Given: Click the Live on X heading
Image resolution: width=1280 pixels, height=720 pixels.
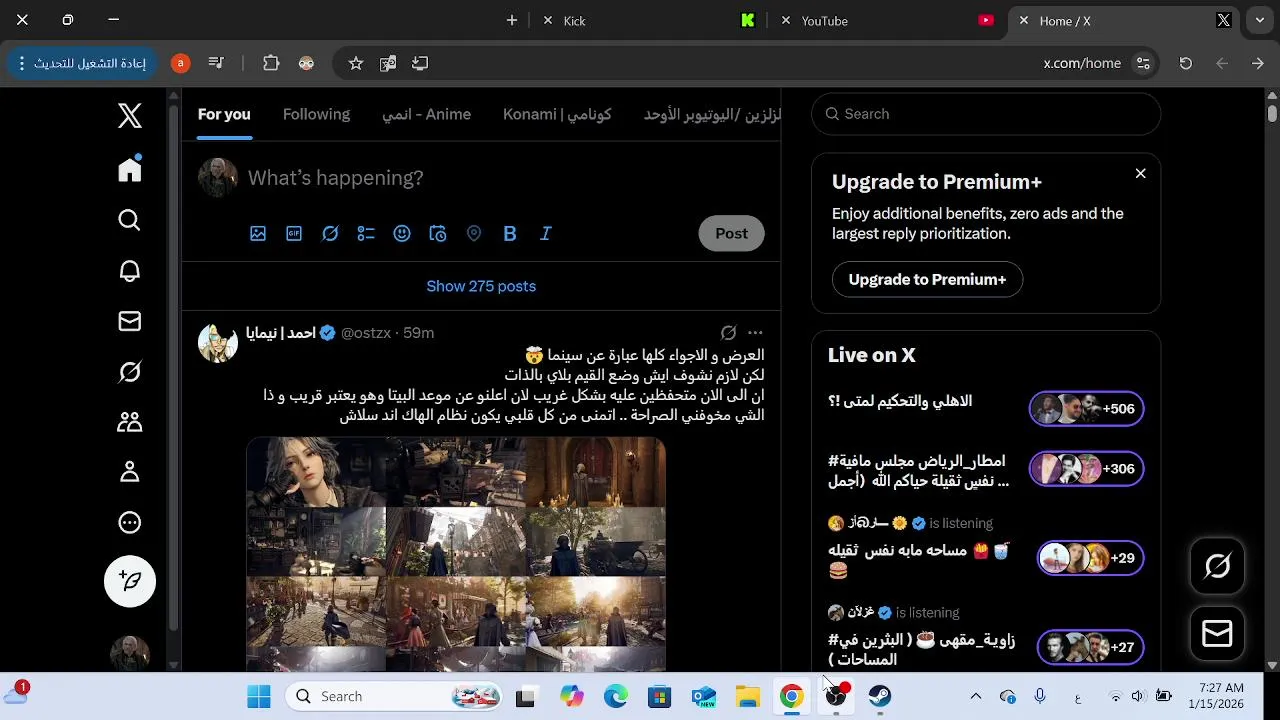Looking at the screenshot, I should point(872,355).
